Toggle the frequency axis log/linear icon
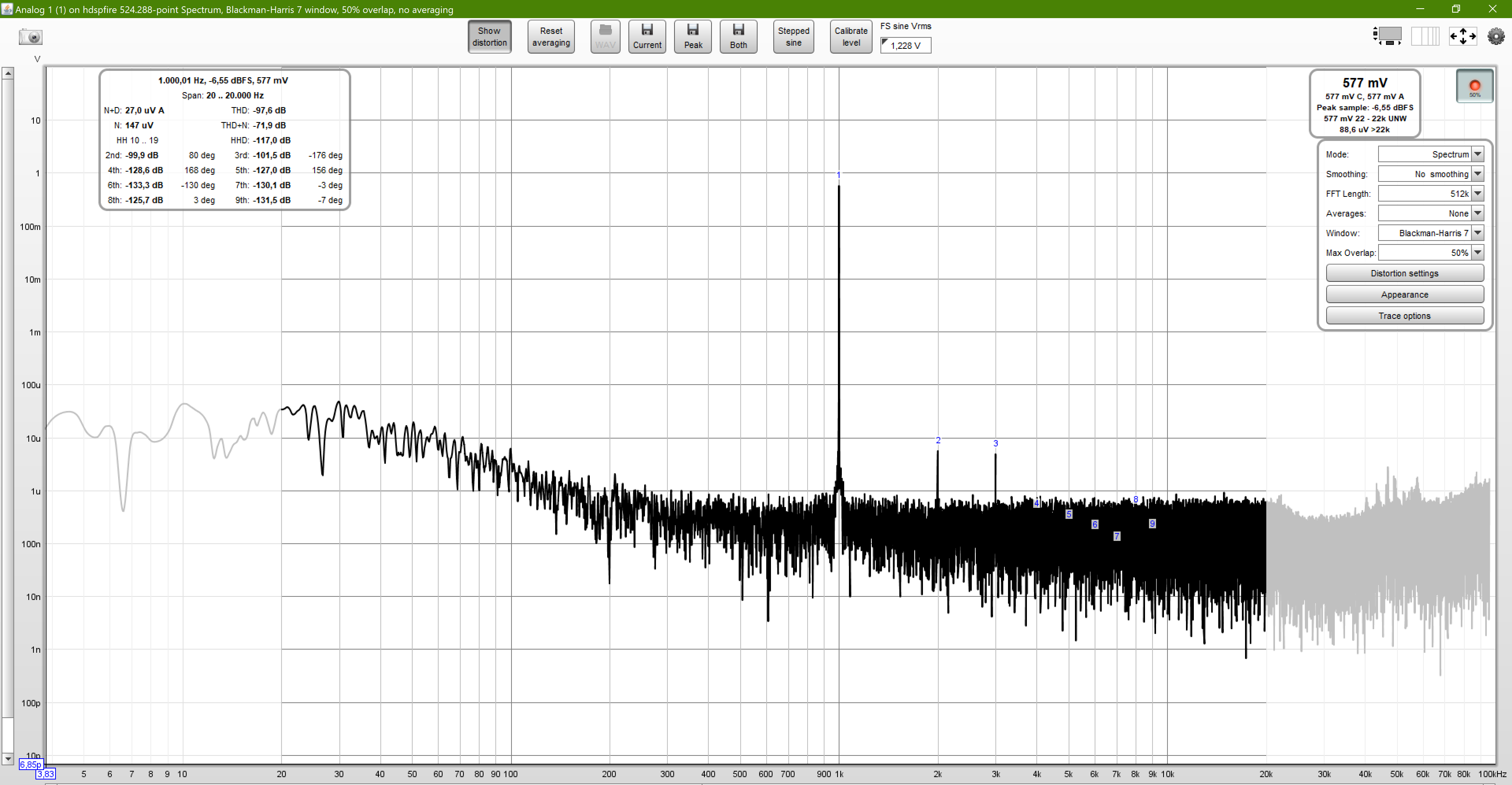This screenshot has width=1512, height=785. coord(1425,36)
